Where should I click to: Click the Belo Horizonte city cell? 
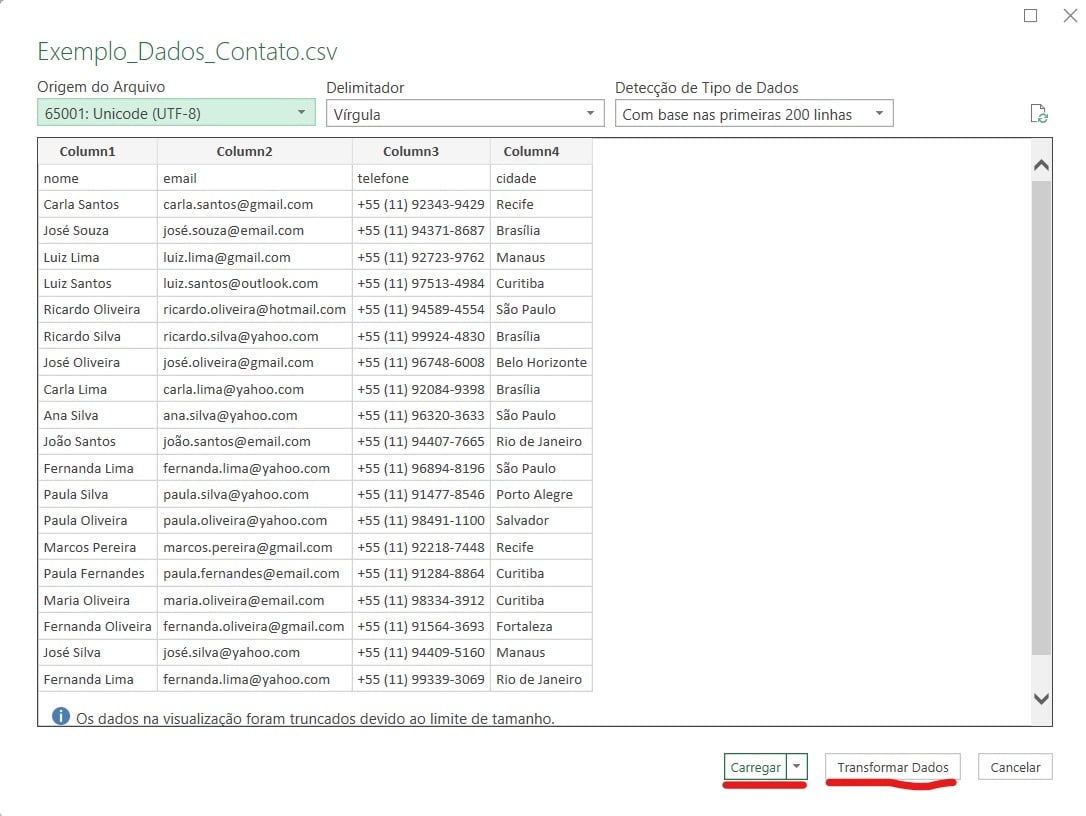pos(541,362)
